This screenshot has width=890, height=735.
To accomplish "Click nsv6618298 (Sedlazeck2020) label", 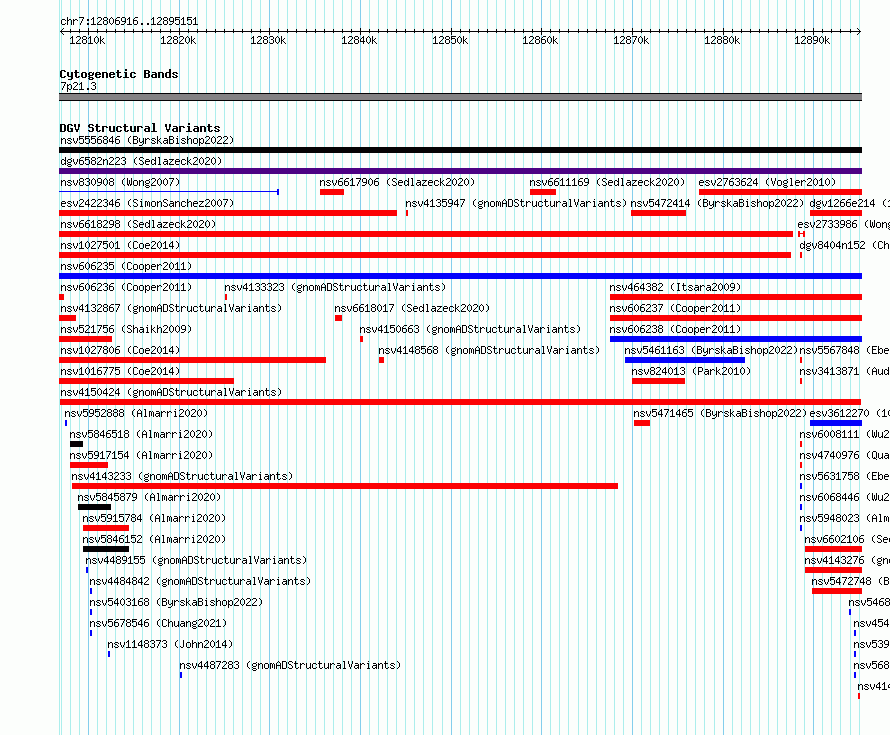I will (x=138, y=224).
